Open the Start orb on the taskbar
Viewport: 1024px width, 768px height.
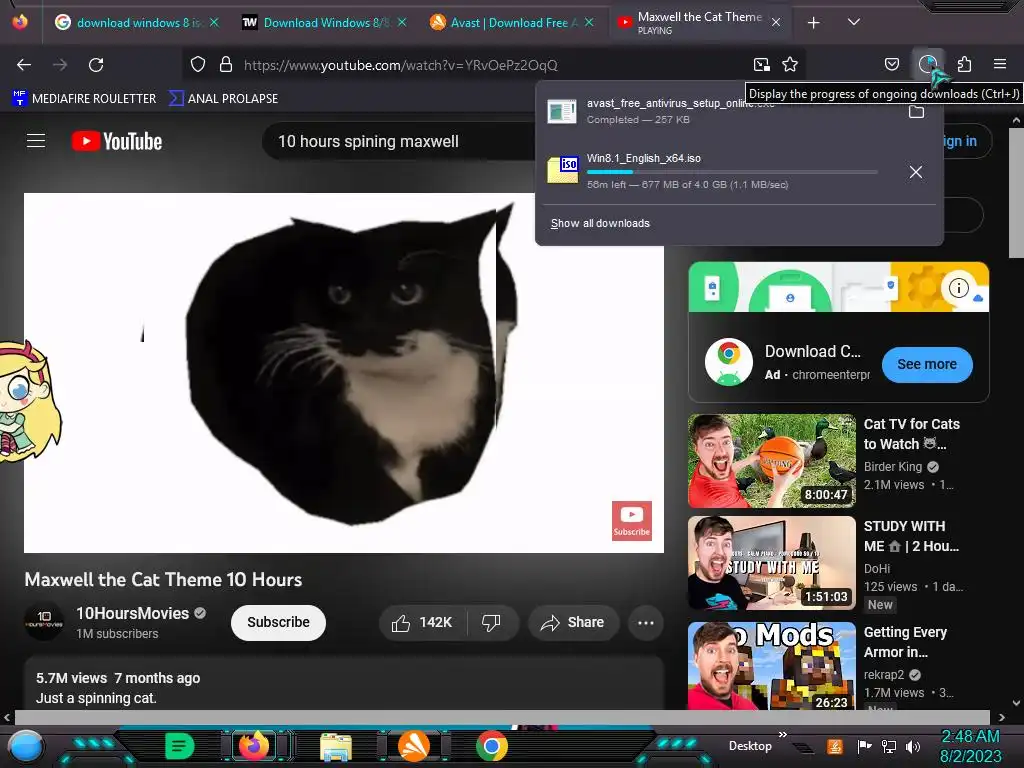[x=25, y=746]
